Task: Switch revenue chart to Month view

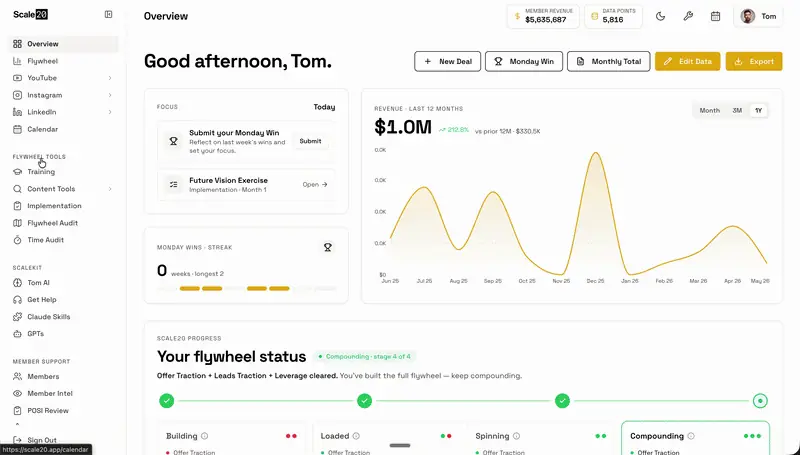Action: [x=709, y=111]
